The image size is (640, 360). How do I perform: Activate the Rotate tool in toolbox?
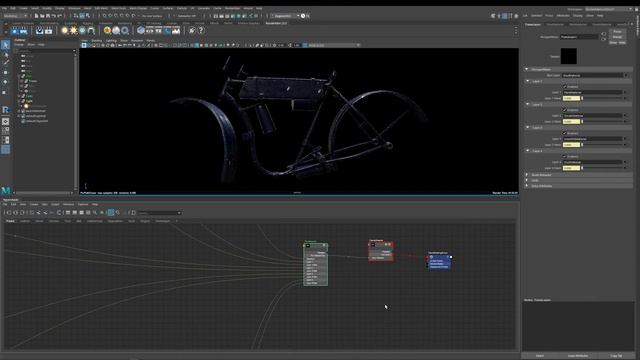click(5, 82)
